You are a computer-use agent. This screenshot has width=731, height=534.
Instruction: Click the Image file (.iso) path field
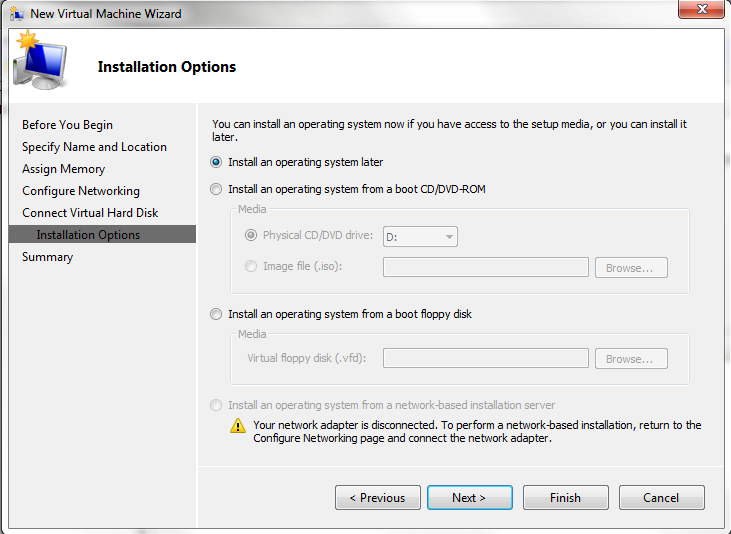(x=486, y=267)
